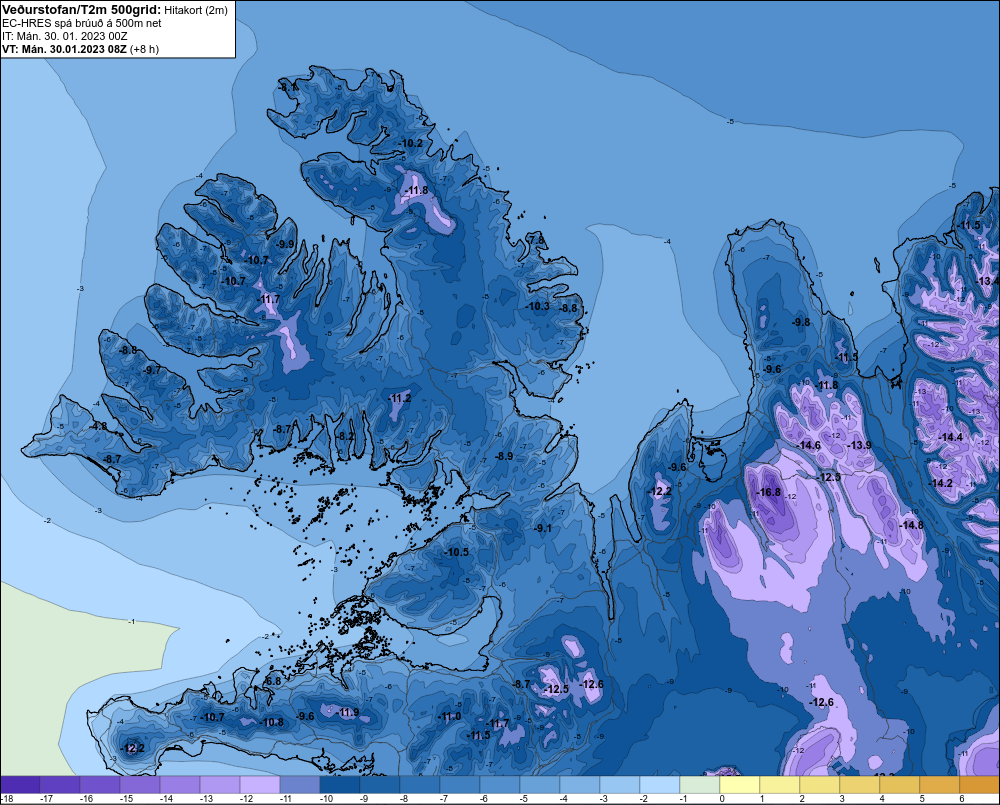Viewport: 1000px width, 805px height.
Task: Click the '(+8 h)' forecast offset text
Action: point(144,49)
